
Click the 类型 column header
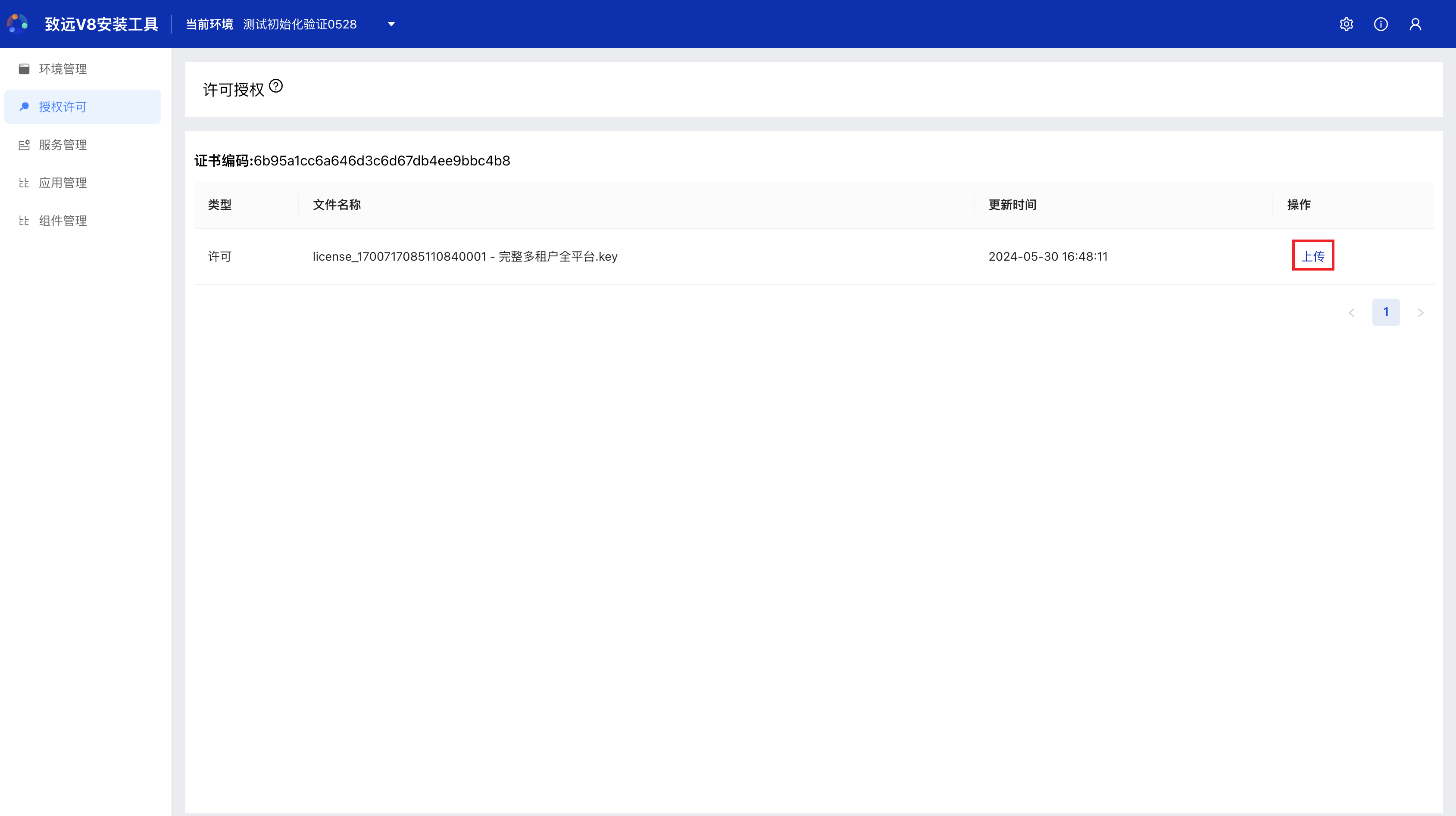click(220, 205)
